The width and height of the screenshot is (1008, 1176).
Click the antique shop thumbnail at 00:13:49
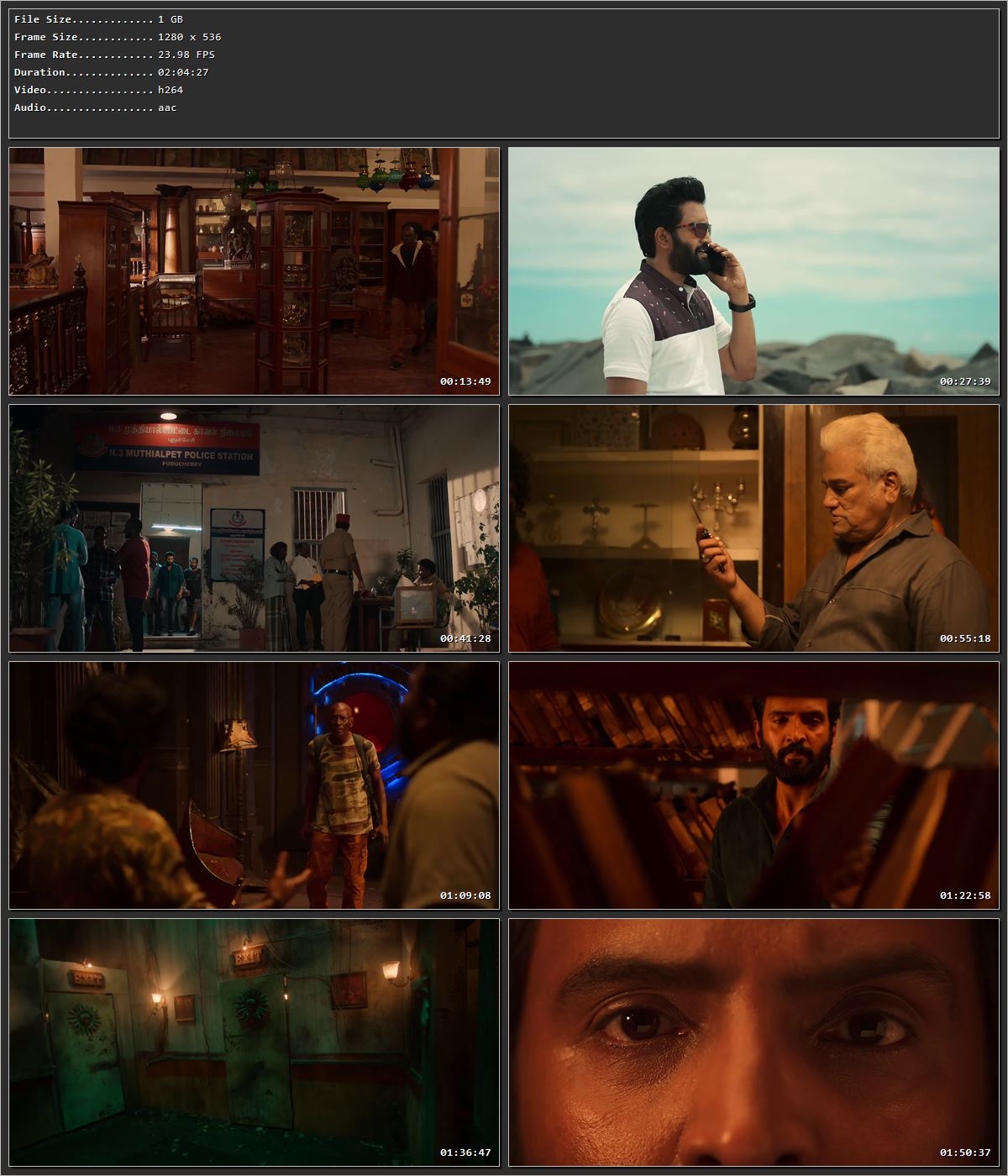[254, 271]
